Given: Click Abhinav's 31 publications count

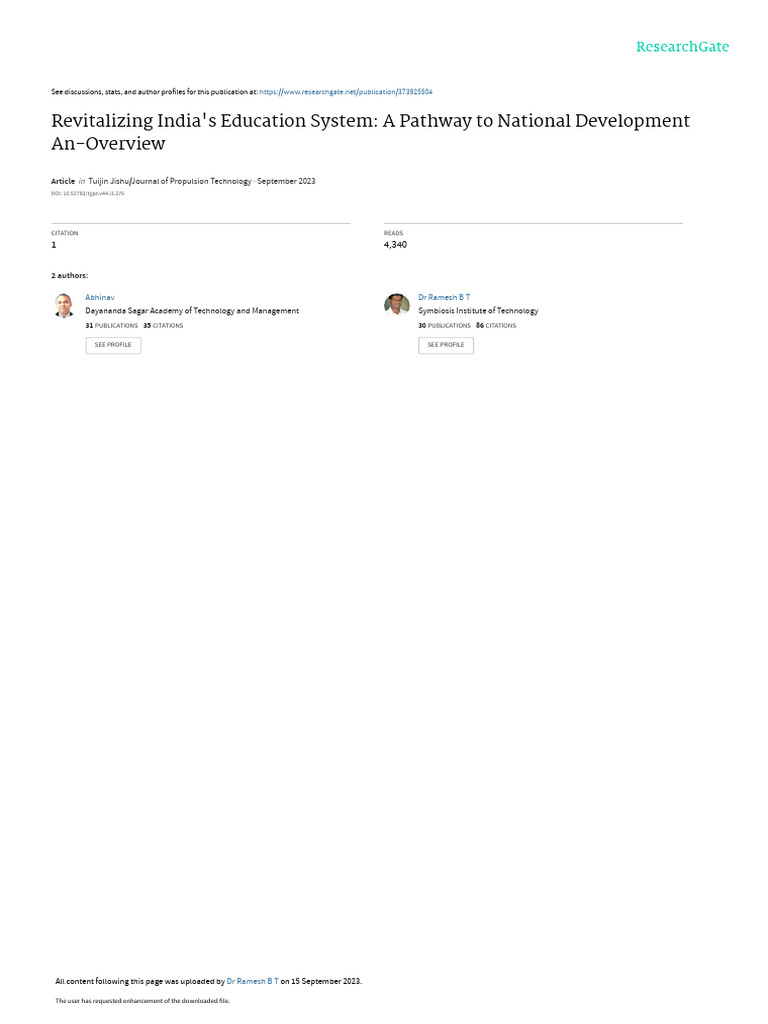Looking at the screenshot, I should pyautogui.click(x=112, y=325).
